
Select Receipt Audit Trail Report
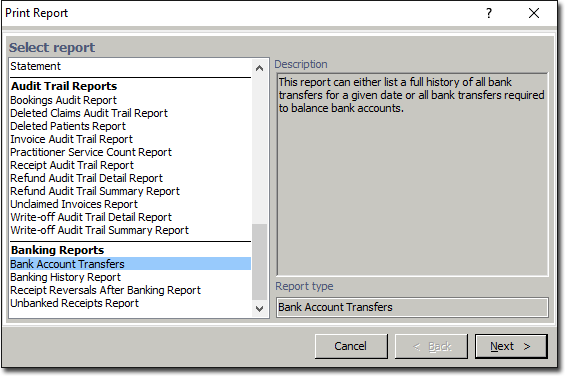130,165
